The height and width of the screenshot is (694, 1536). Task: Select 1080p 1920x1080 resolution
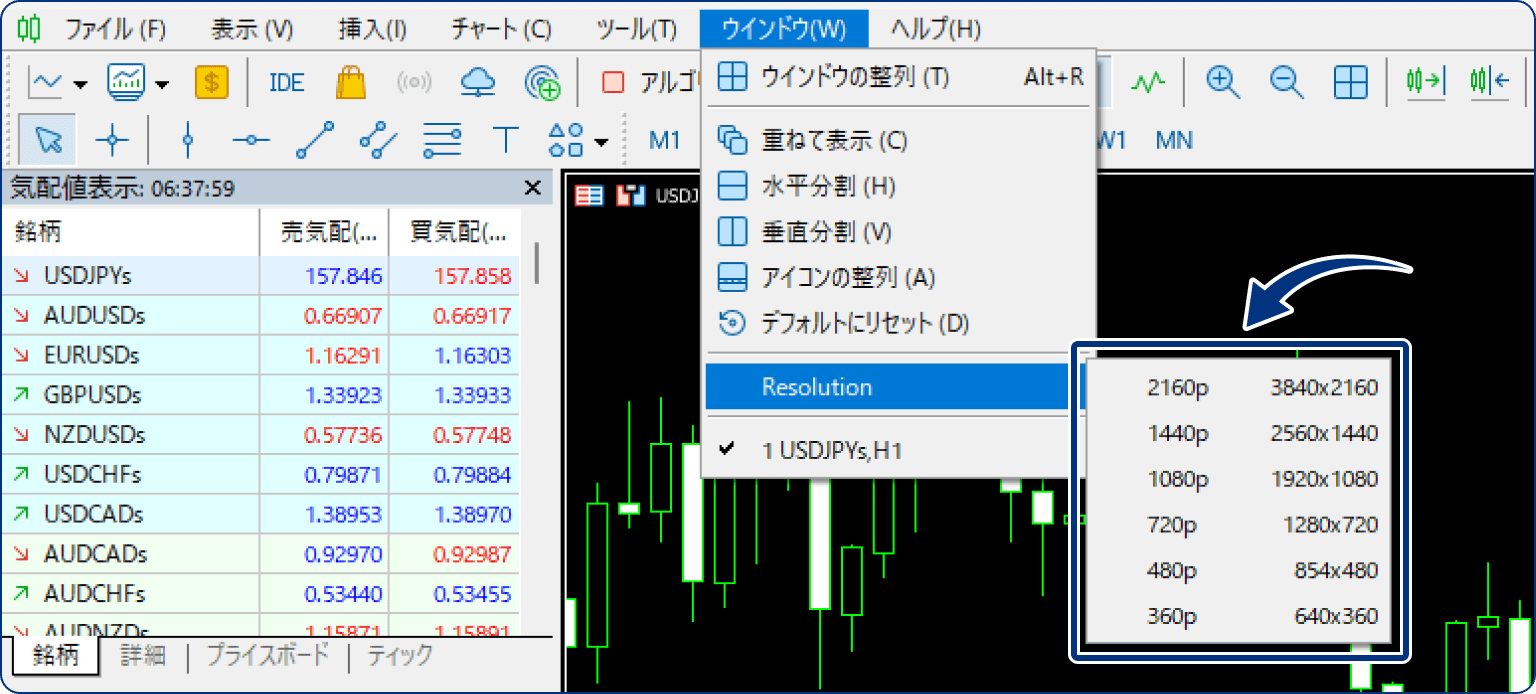point(1239,479)
